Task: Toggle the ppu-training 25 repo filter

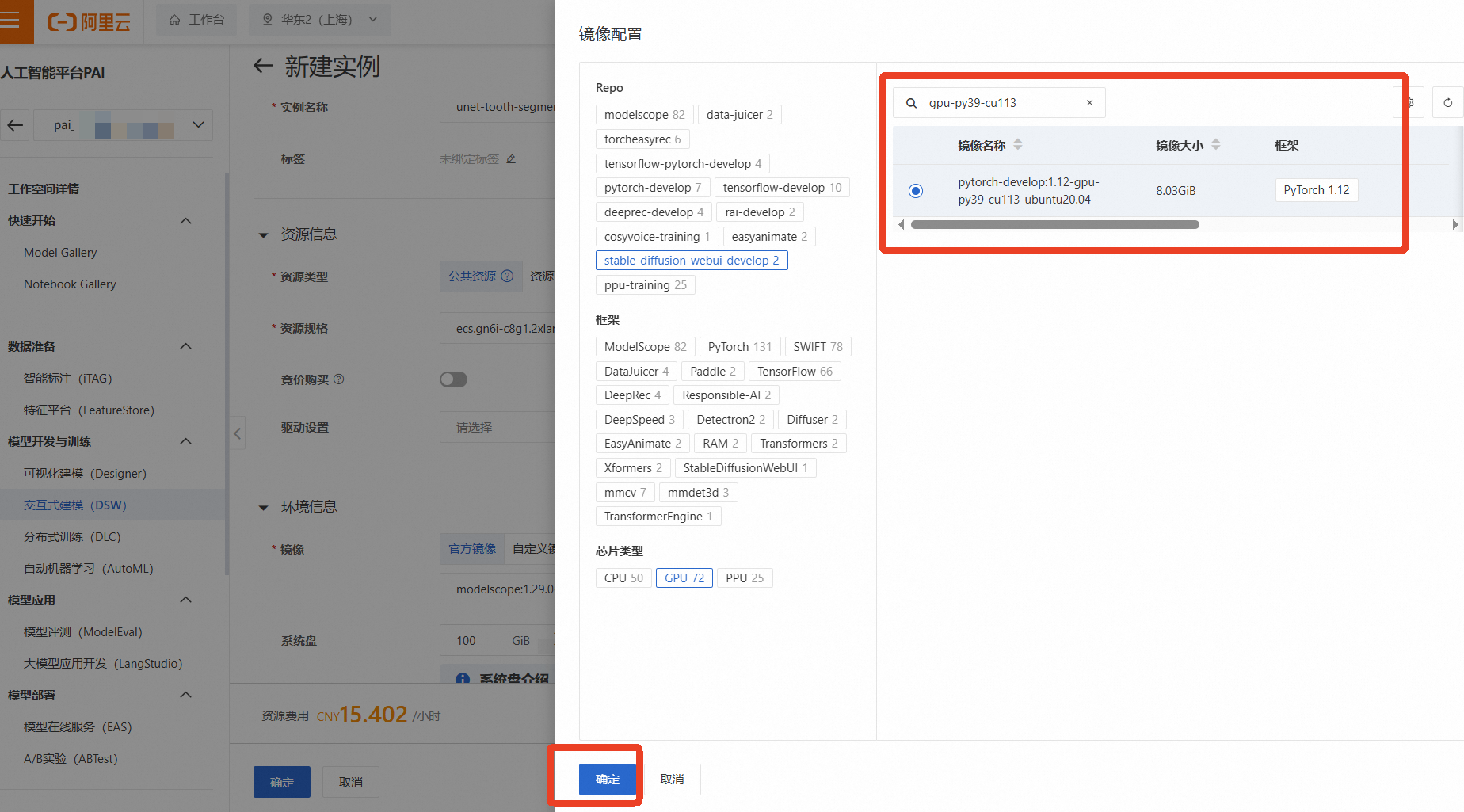Action: [646, 285]
